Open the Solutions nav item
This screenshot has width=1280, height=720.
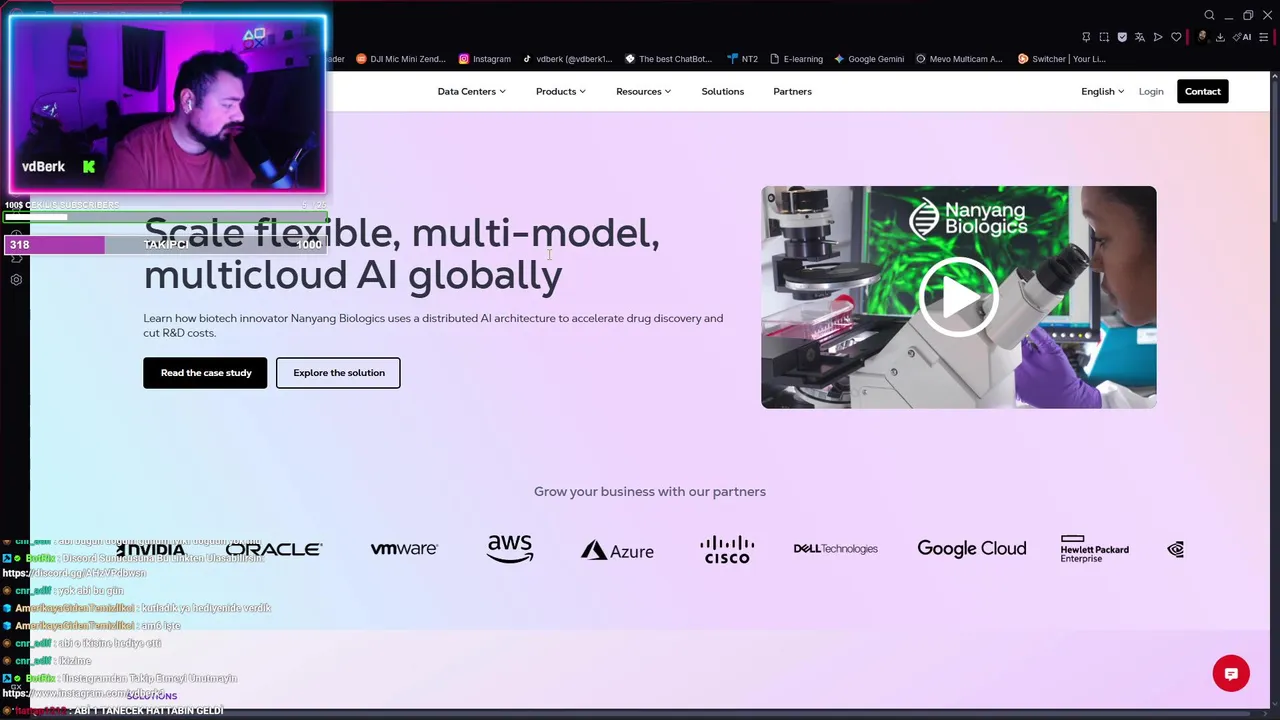722,91
